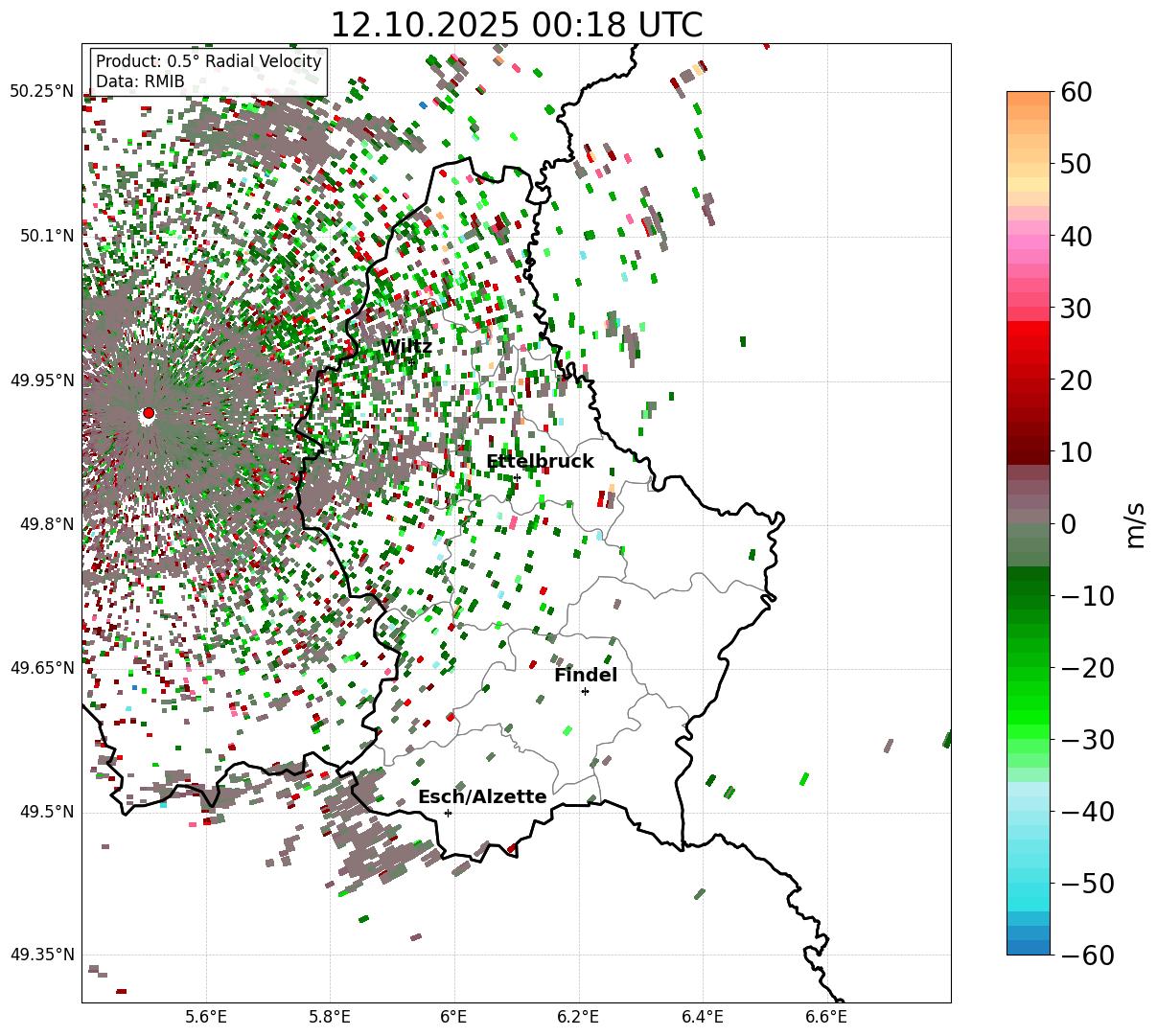Click the colorbar value −40
Image resolution: width=1157 pixels, height=1036 pixels.
(x=1086, y=811)
